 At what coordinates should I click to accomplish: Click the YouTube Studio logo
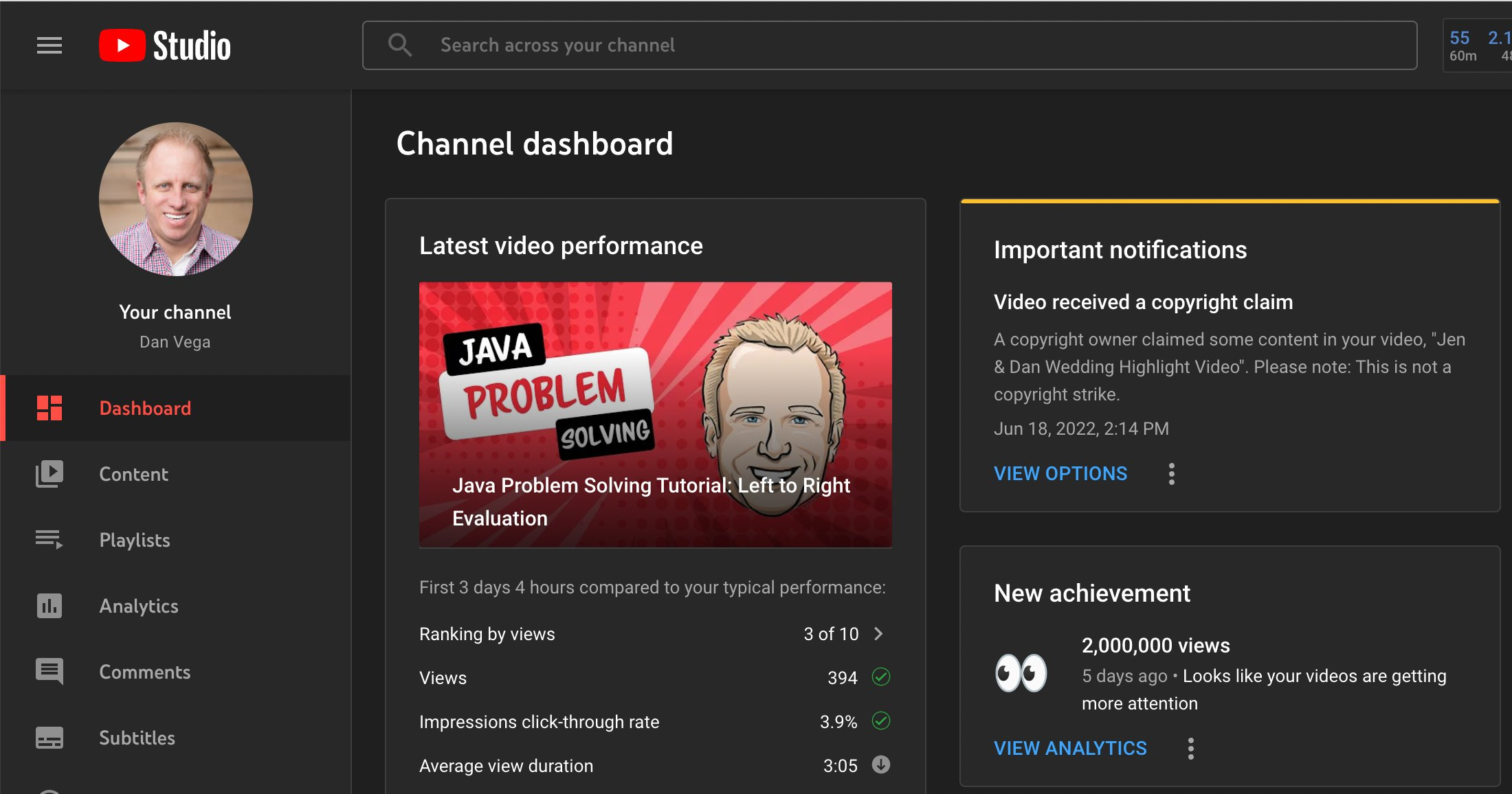165,45
